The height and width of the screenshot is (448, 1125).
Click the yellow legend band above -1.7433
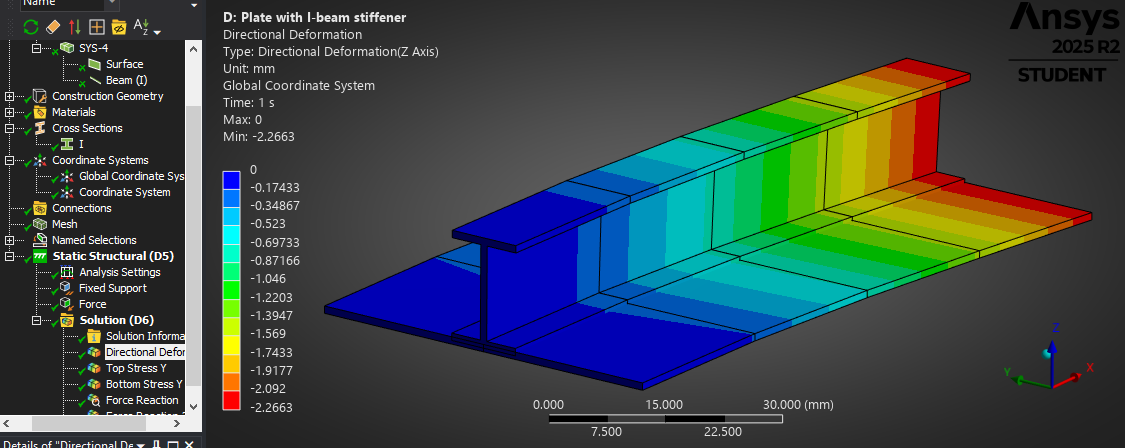click(x=231, y=345)
